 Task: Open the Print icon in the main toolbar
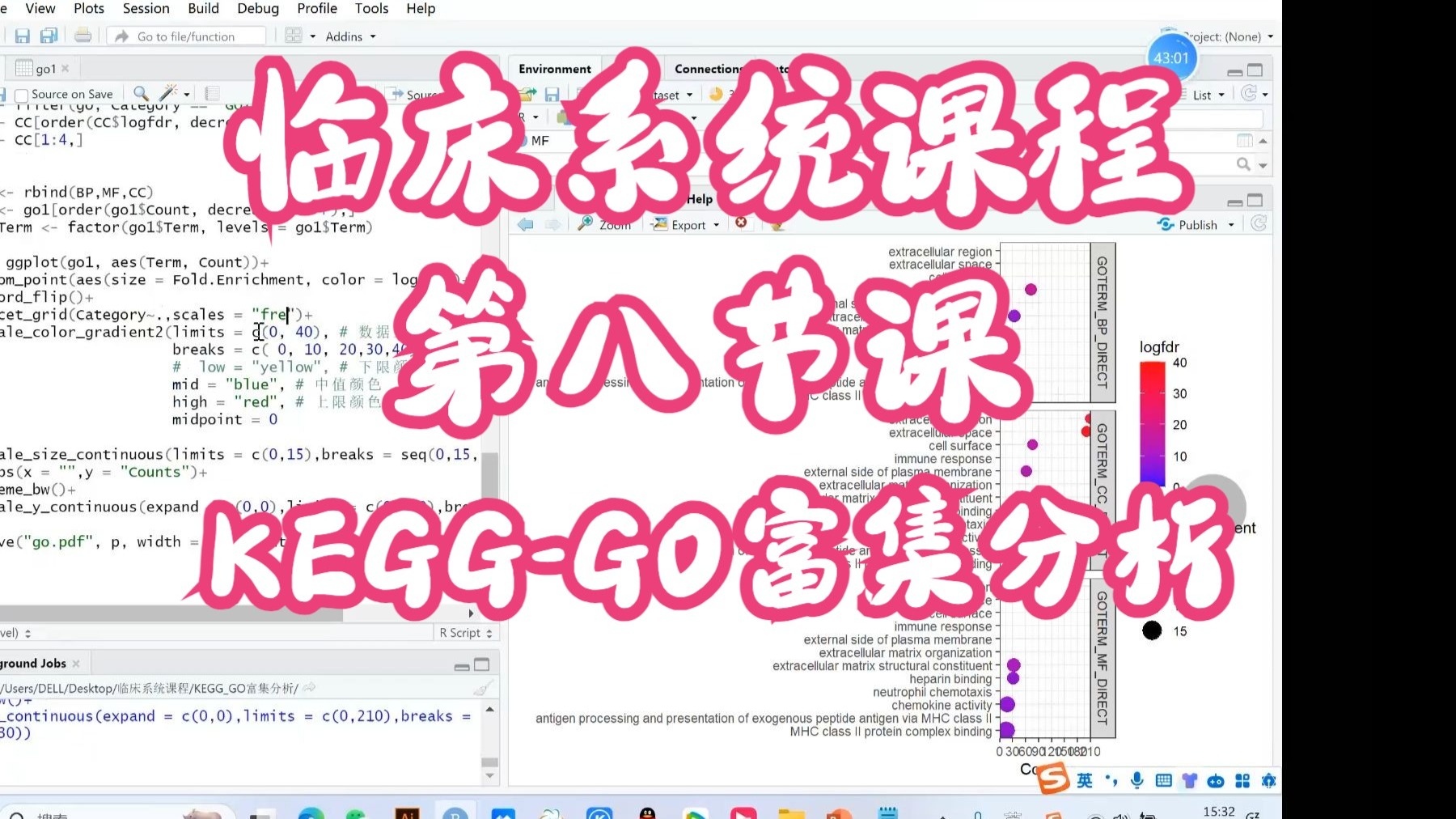pos(81,36)
